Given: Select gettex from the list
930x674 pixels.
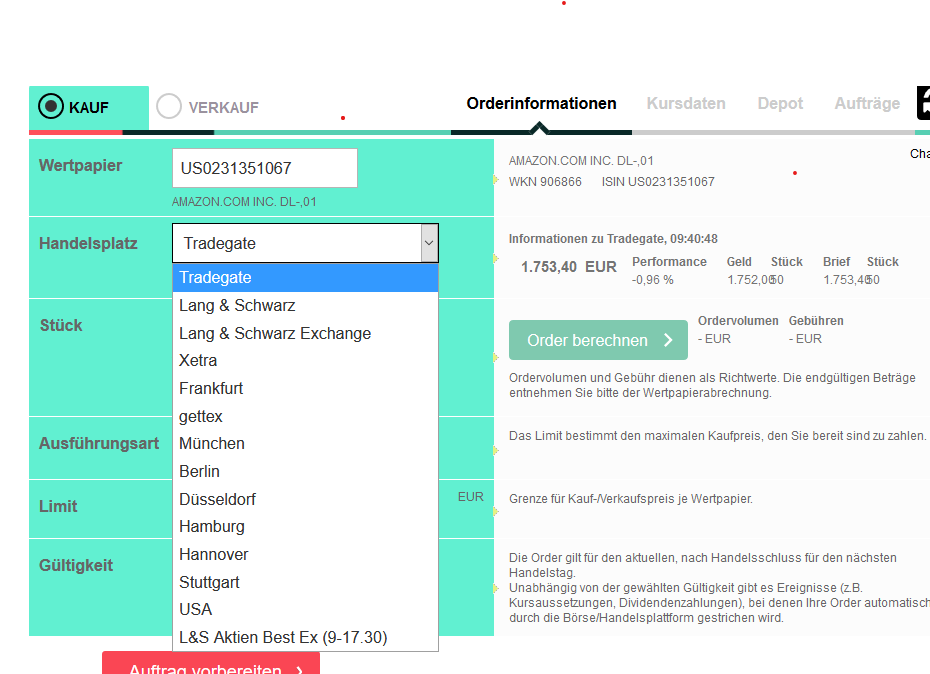Looking at the screenshot, I should [x=305, y=417].
